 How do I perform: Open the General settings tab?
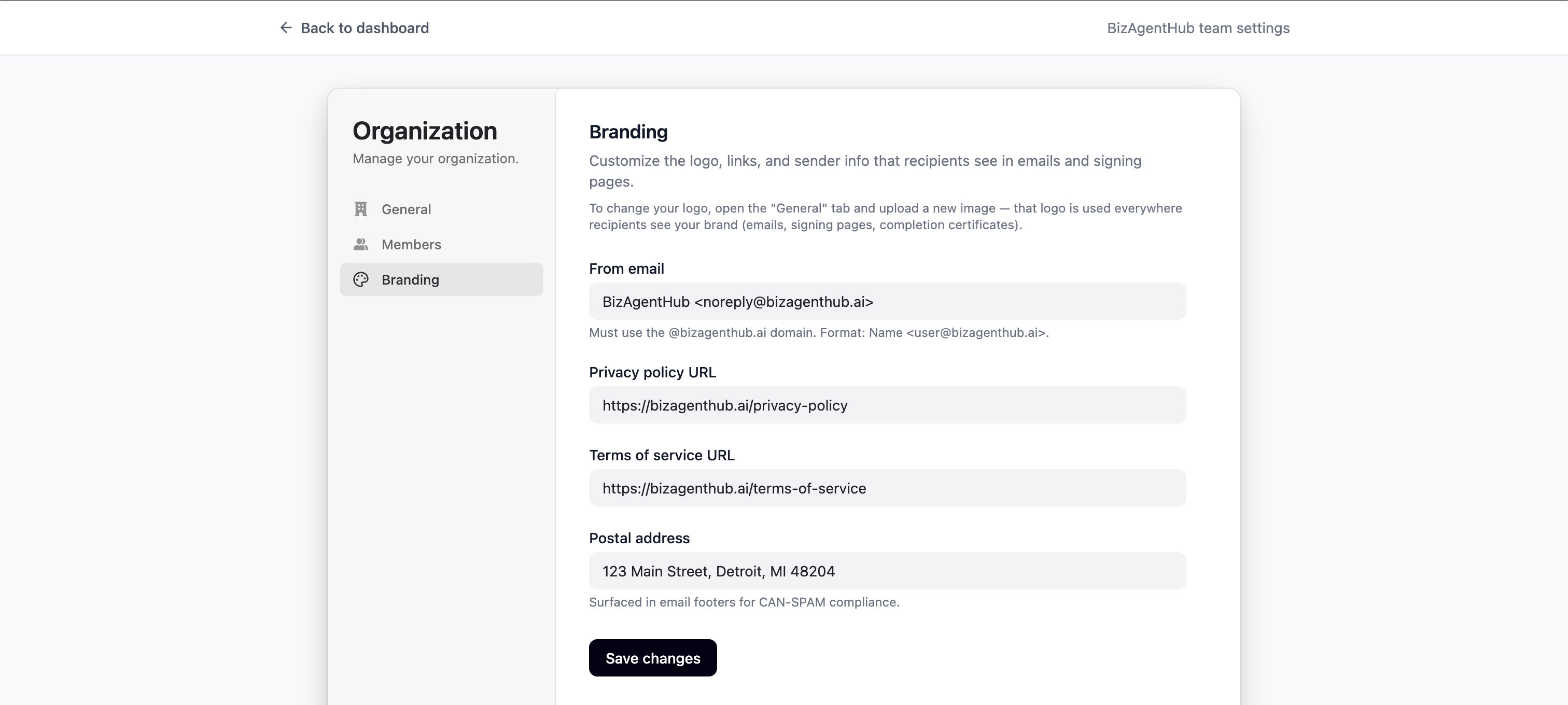click(x=441, y=209)
